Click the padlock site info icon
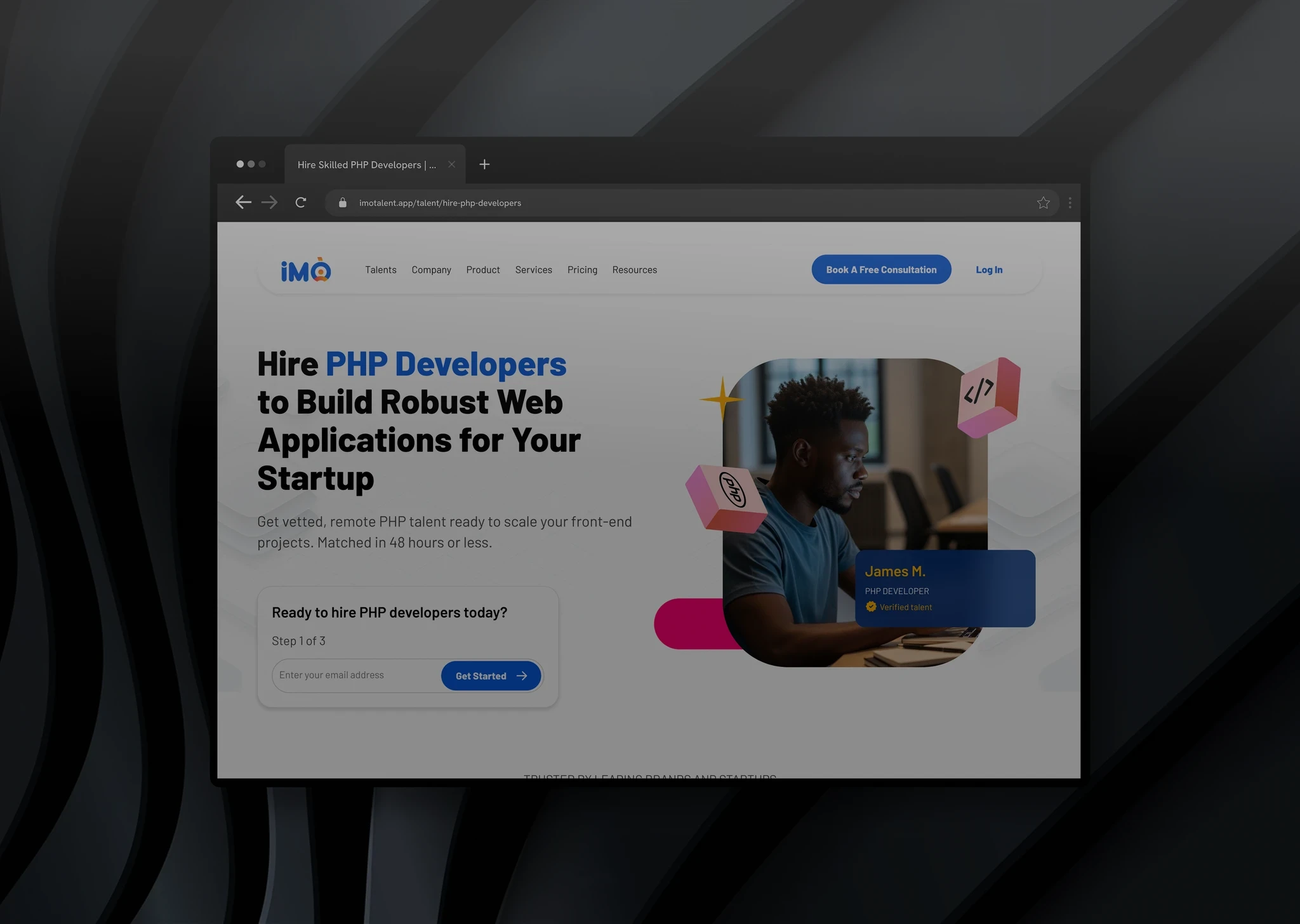The width and height of the screenshot is (1300, 924). point(343,203)
